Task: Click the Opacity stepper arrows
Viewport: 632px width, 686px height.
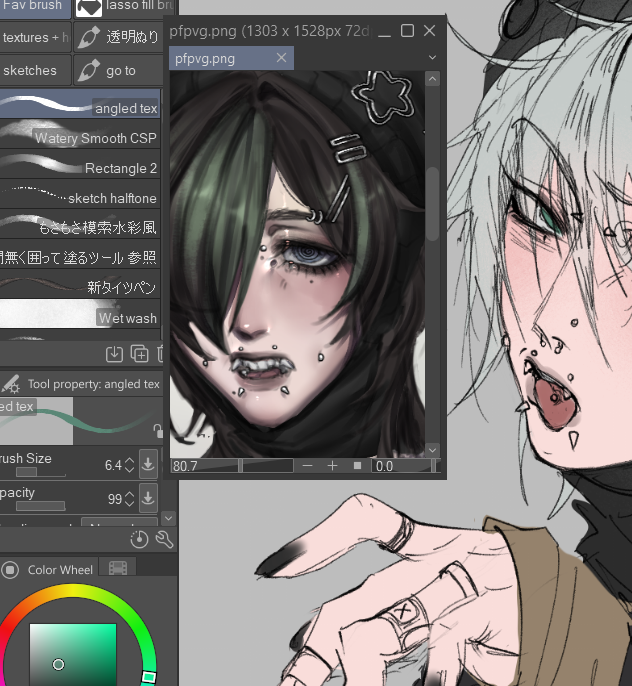Action: pyautogui.click(x=129, y=499)
